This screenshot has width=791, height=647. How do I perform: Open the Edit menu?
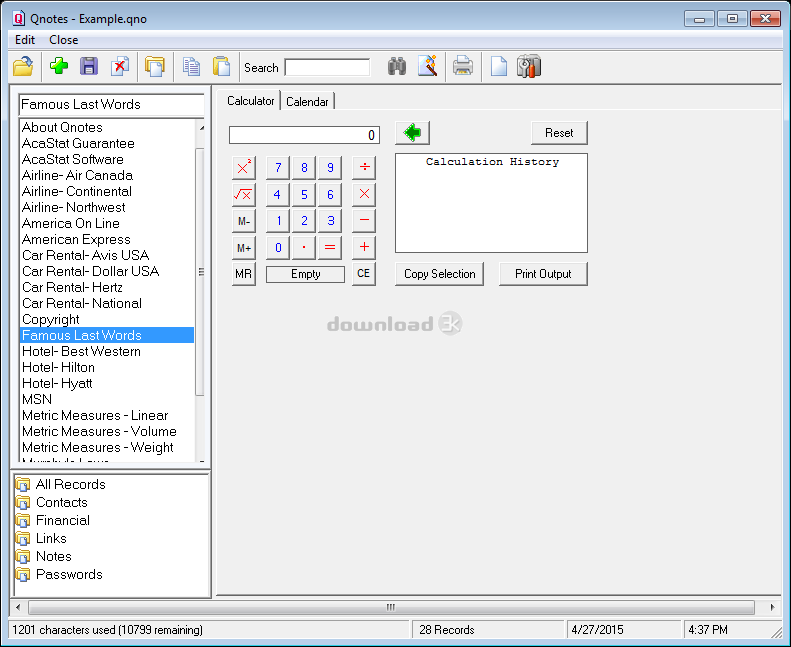(x=25, y=40)
